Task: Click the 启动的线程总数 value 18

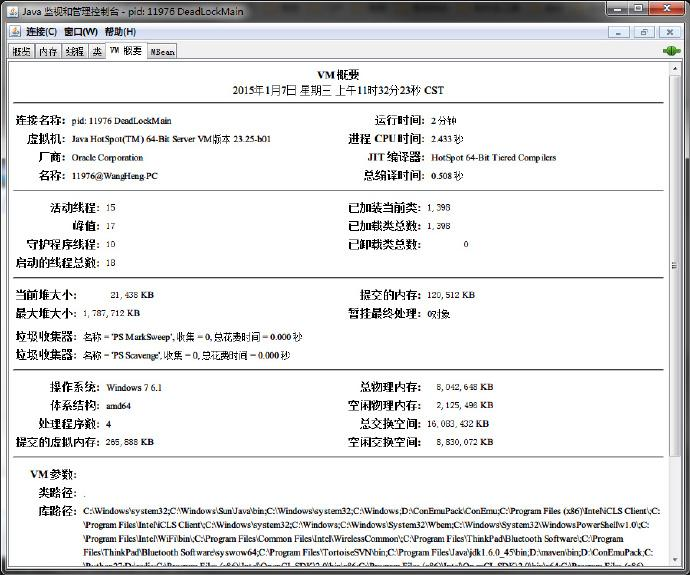Action: coord(110,263)
